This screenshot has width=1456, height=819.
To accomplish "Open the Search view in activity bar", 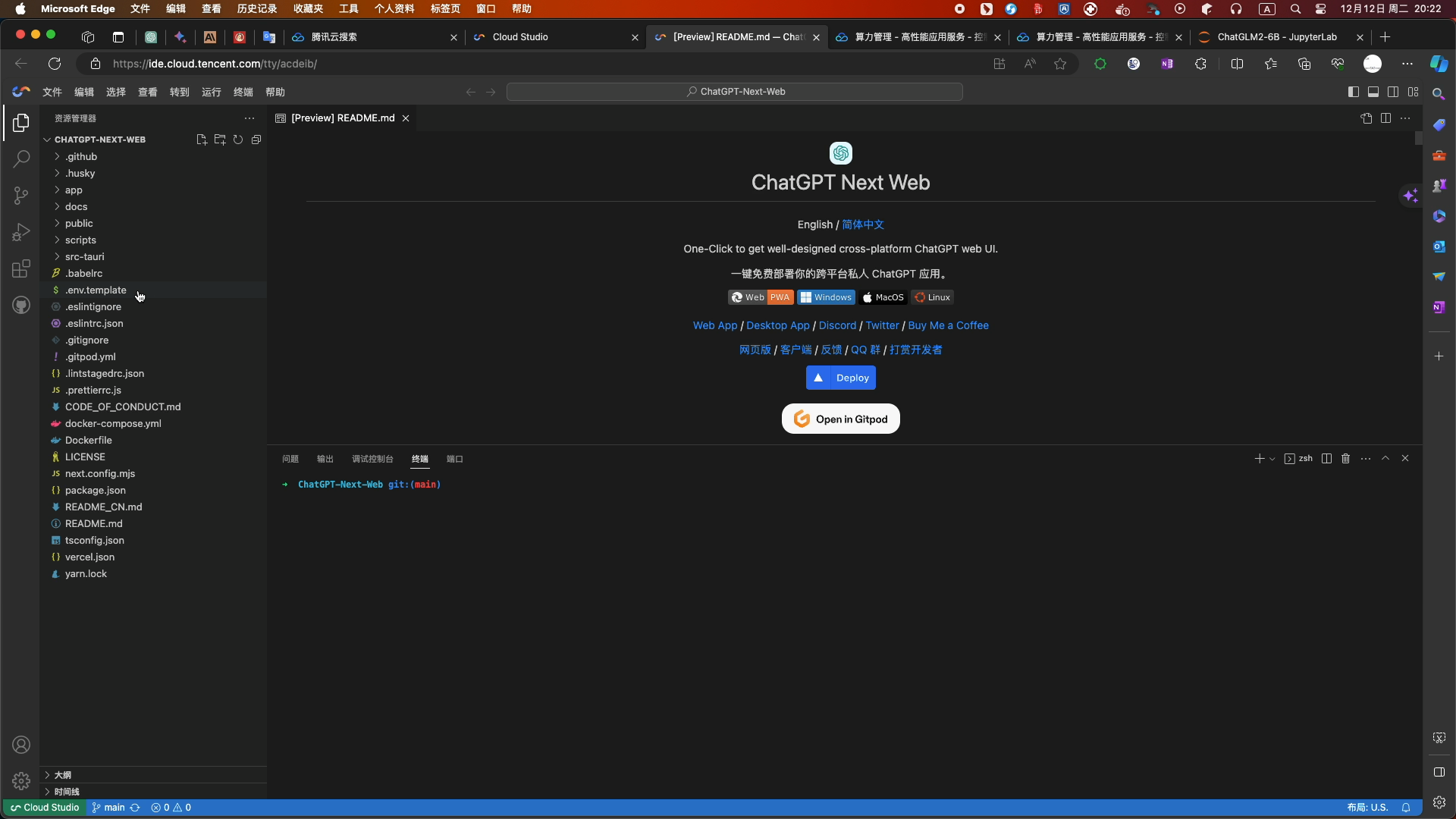I will point(21,159).
